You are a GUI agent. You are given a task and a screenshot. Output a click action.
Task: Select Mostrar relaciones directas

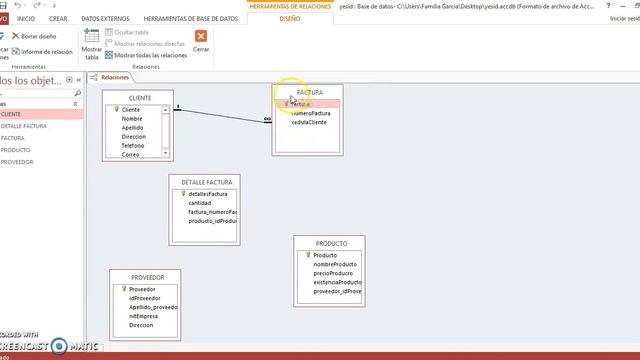(145, 44)
